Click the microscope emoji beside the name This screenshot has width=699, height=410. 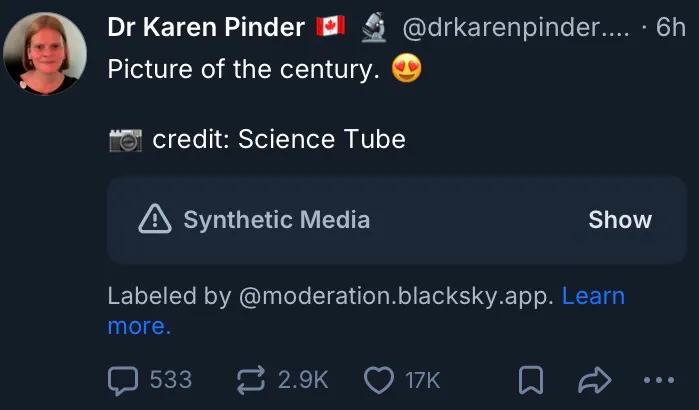(374, 29)
